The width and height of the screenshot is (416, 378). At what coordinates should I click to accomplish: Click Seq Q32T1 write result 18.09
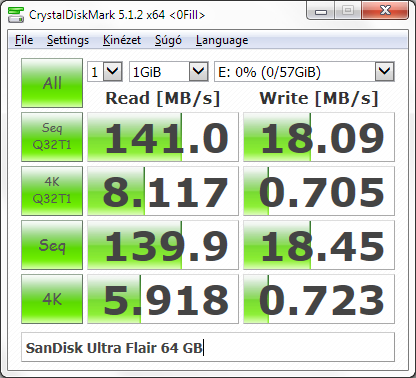click(x=319, y=137)
